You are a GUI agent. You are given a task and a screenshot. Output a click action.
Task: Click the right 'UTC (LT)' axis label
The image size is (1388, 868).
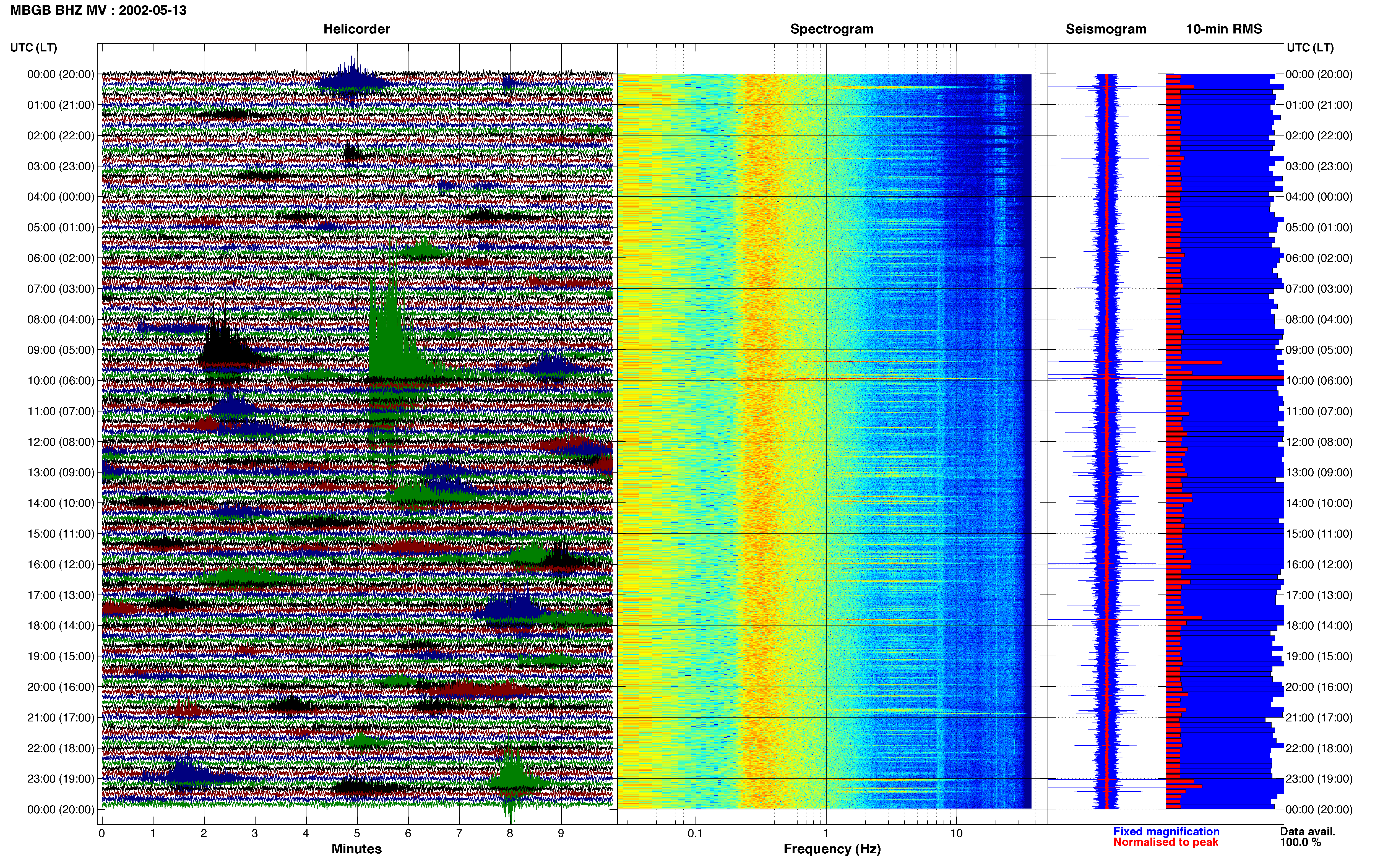pos(1310,48)
